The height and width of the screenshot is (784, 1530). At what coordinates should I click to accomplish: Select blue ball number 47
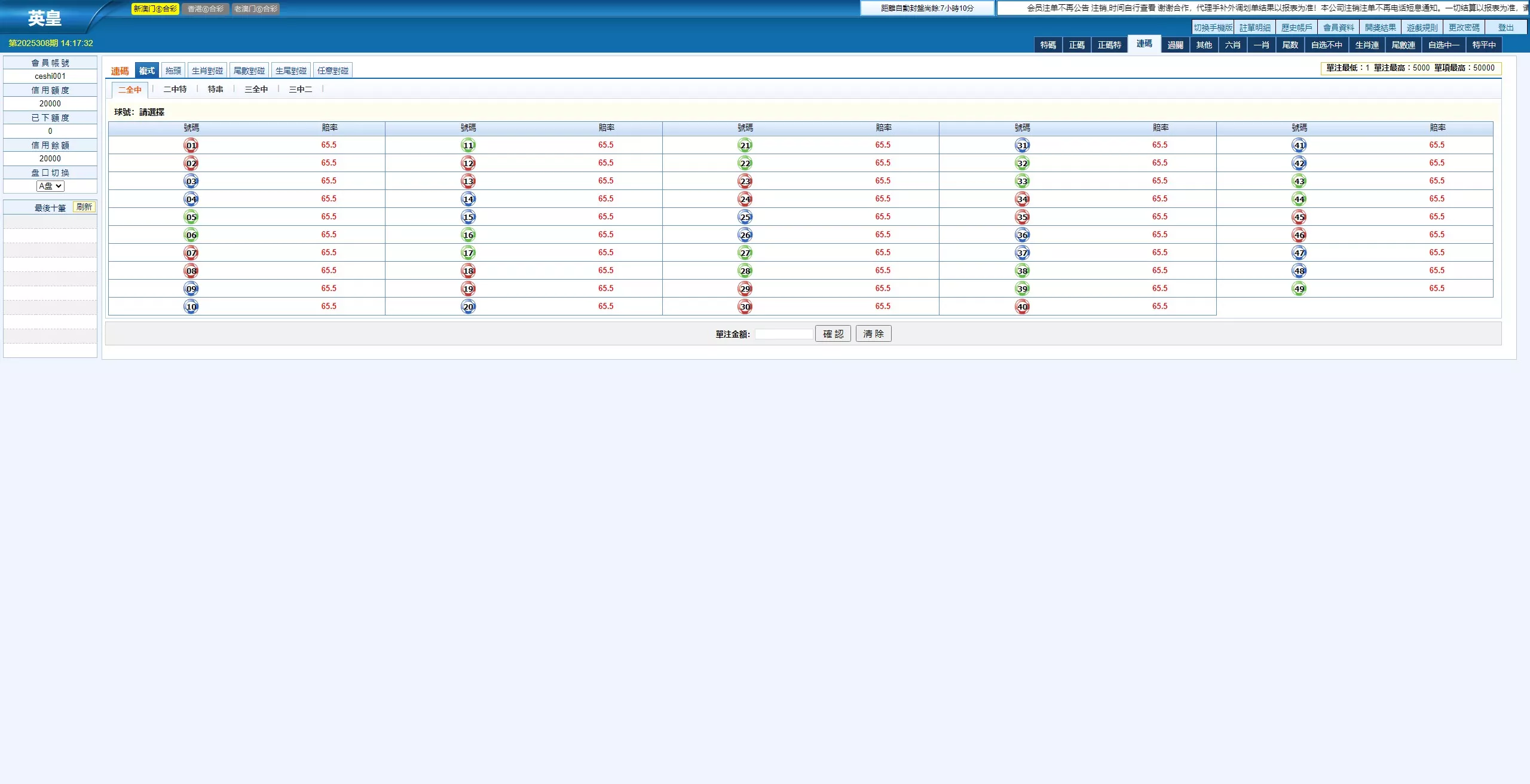click(1299, 253)
